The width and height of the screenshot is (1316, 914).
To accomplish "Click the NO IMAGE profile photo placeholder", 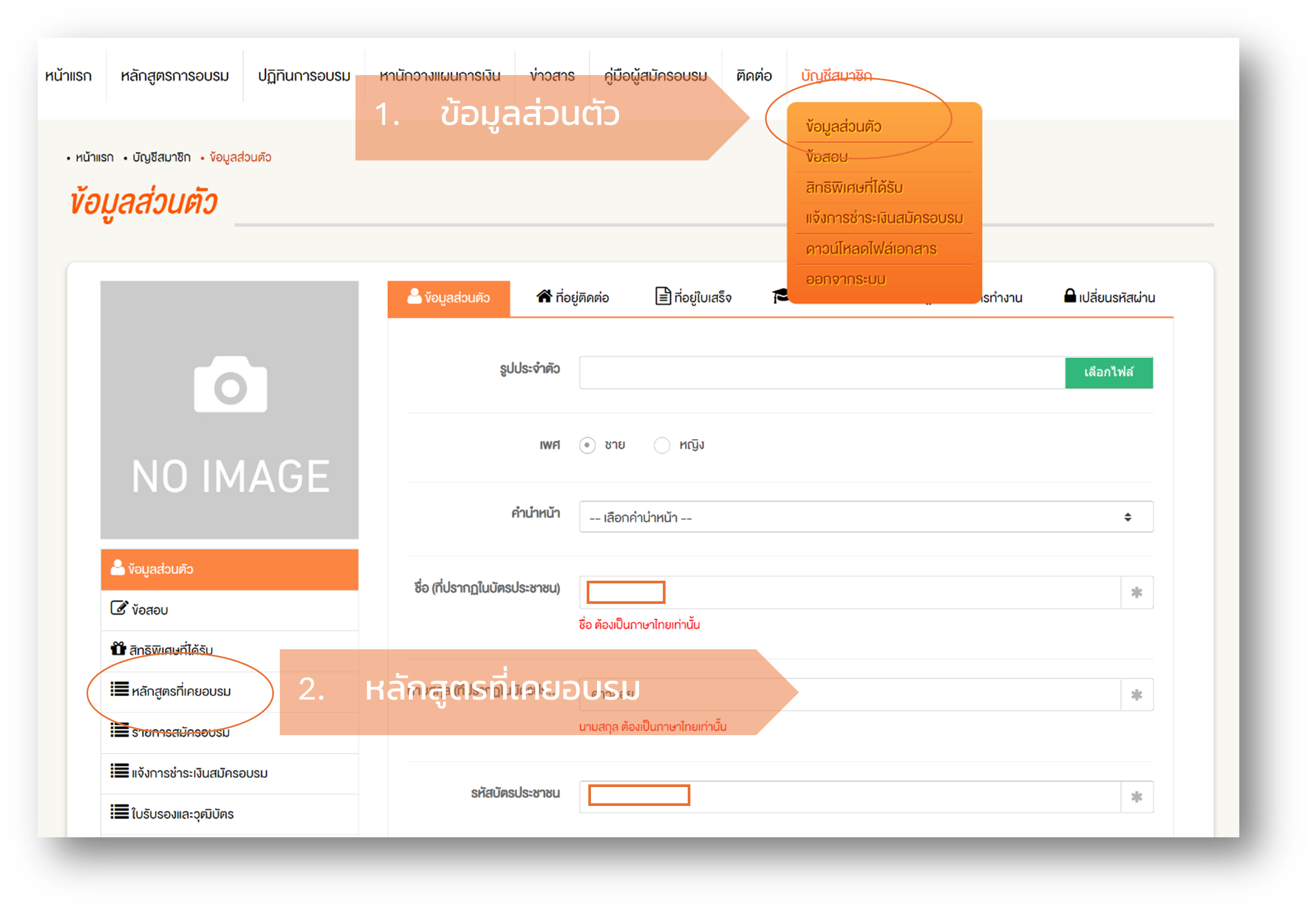I will pos(230,410).
